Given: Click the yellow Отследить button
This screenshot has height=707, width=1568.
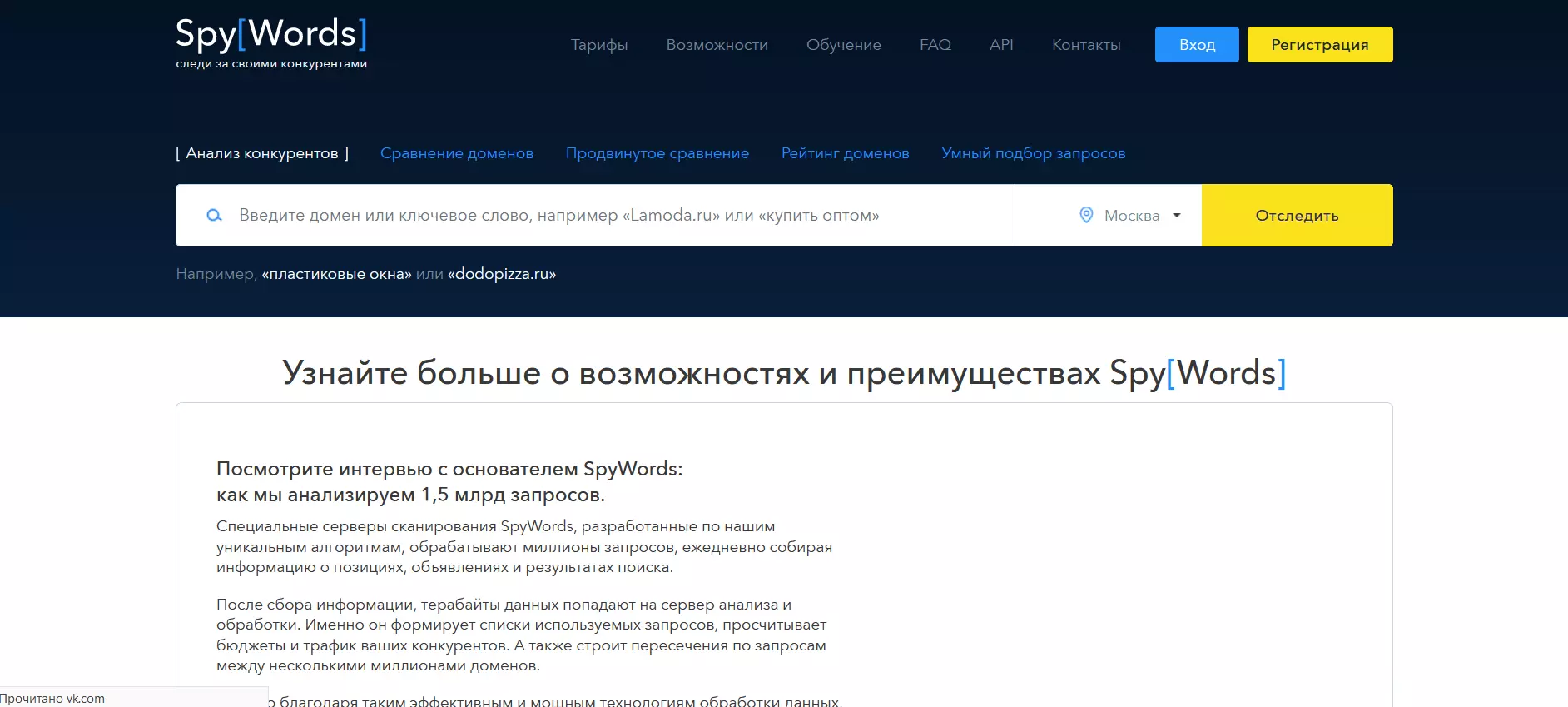Looking at the screenshot, I should (1298, 215).
